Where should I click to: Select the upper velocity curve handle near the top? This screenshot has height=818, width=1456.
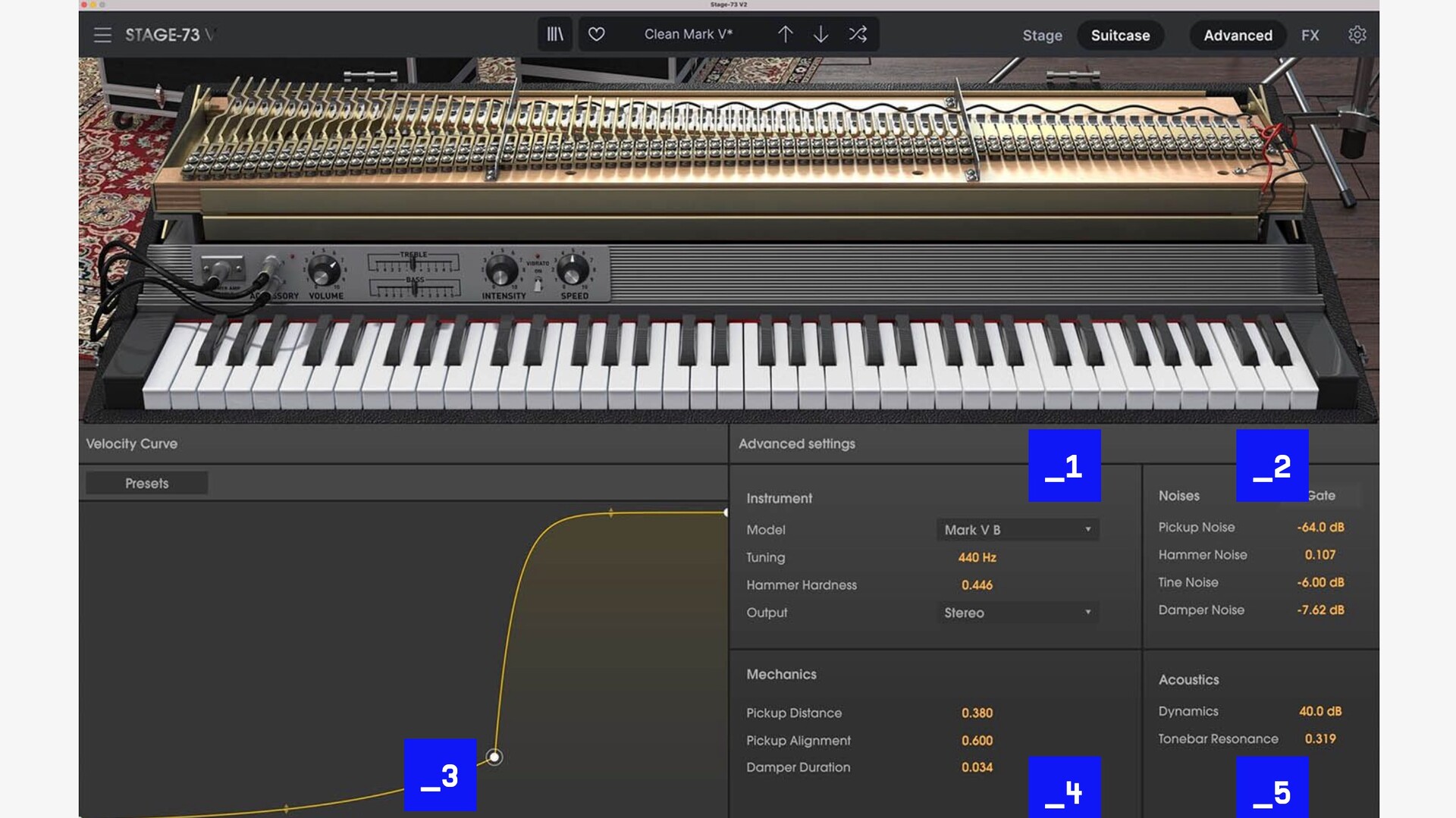(x=611, y=513)
